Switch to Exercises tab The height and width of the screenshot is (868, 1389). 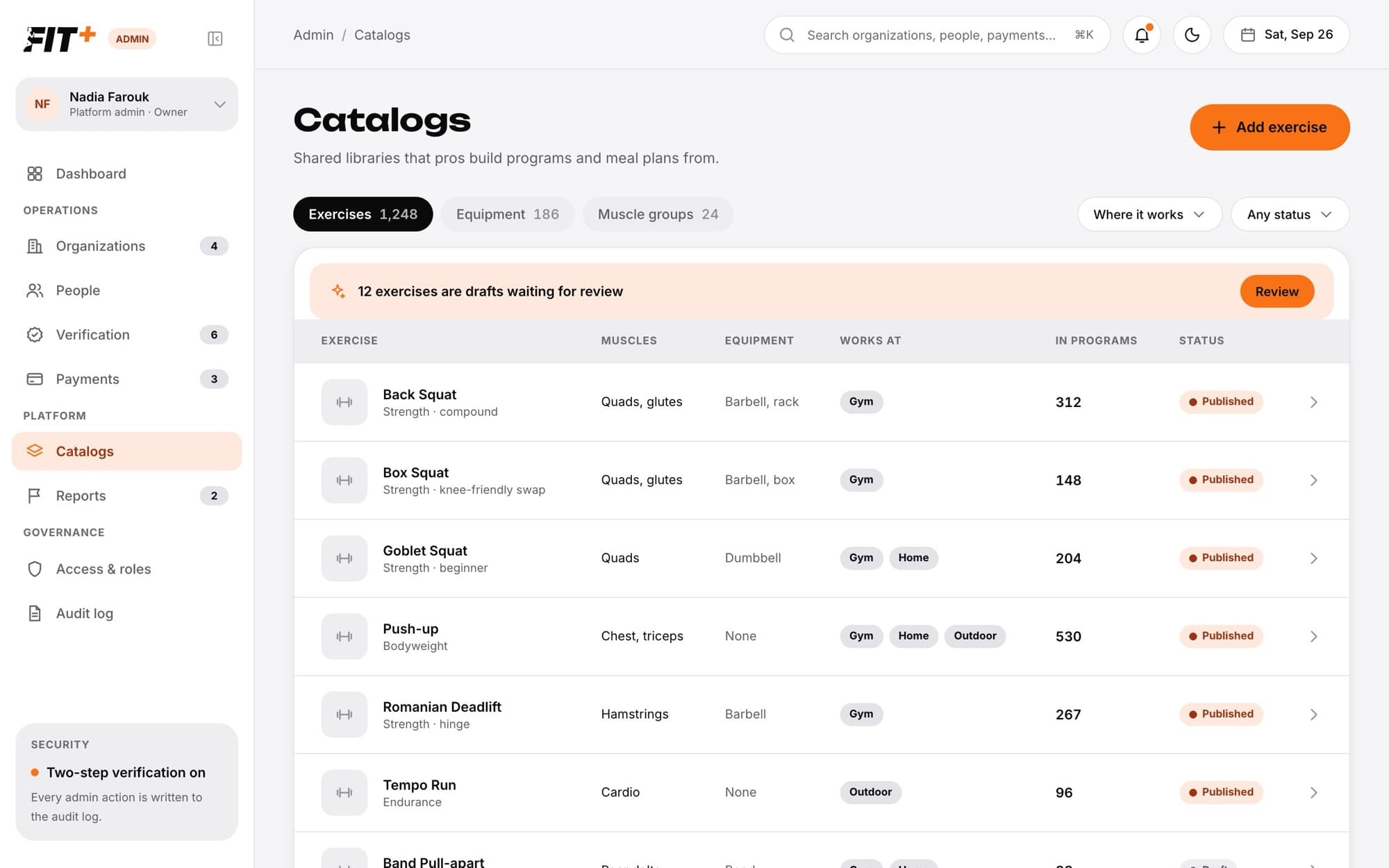coord(363,215)
